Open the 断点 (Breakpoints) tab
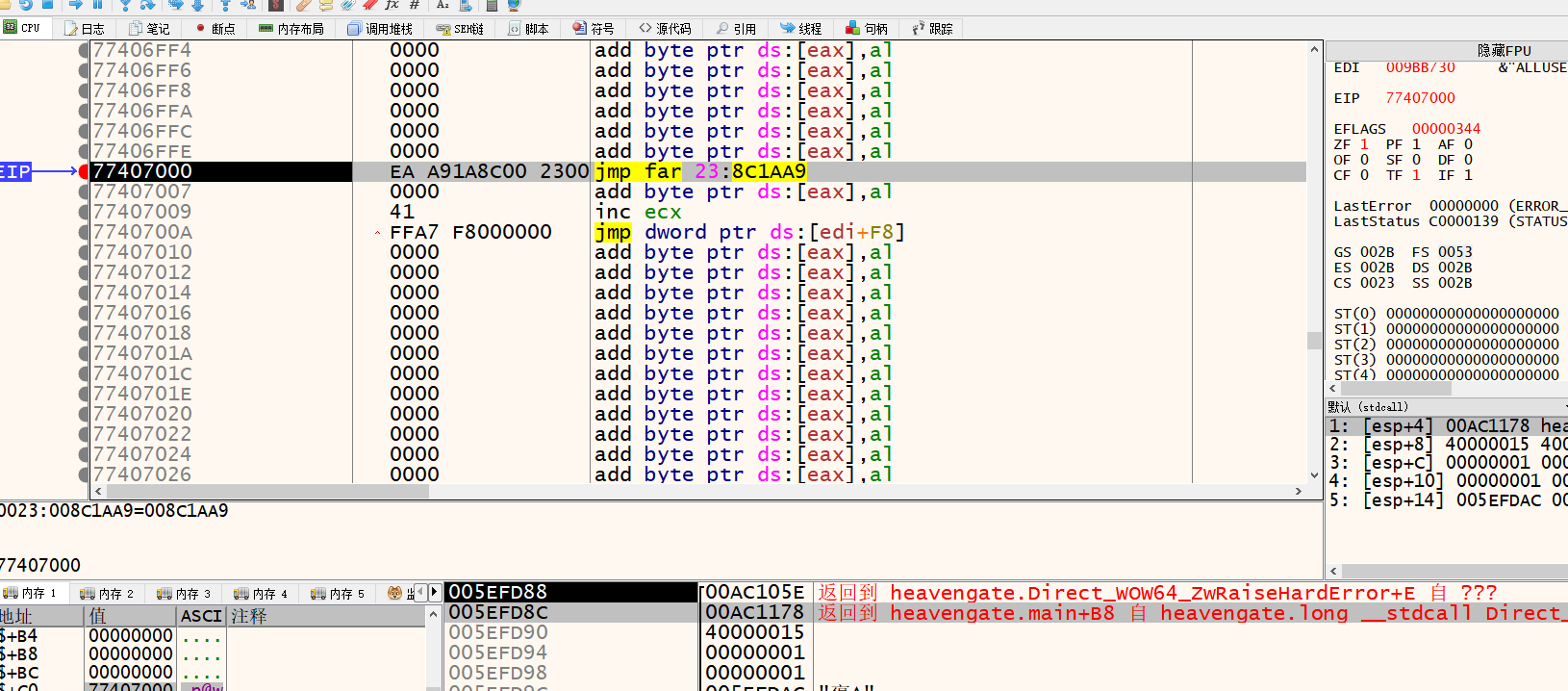 215,29
